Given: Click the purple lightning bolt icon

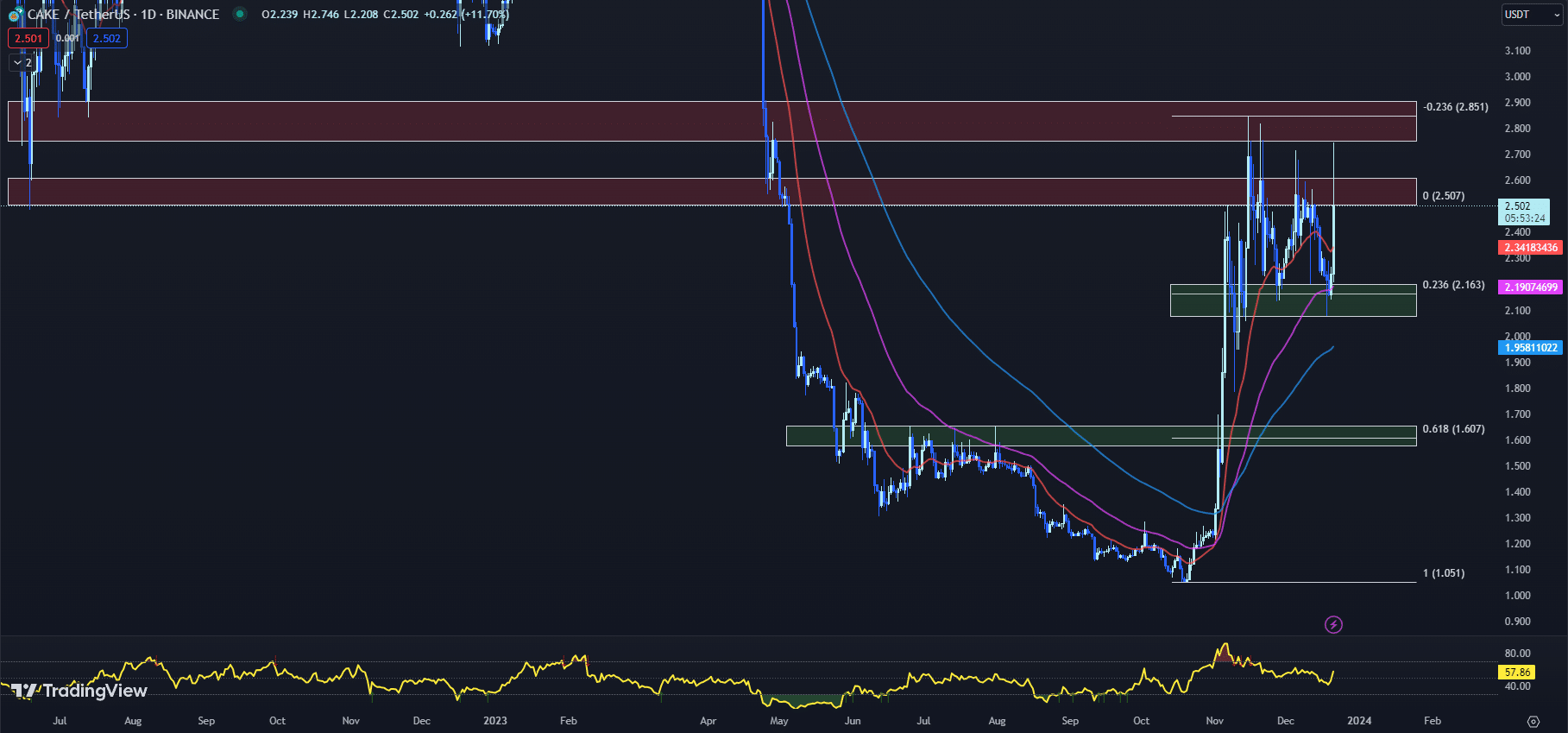Looking at the screenshot, I should click(x=1333, y=624).
